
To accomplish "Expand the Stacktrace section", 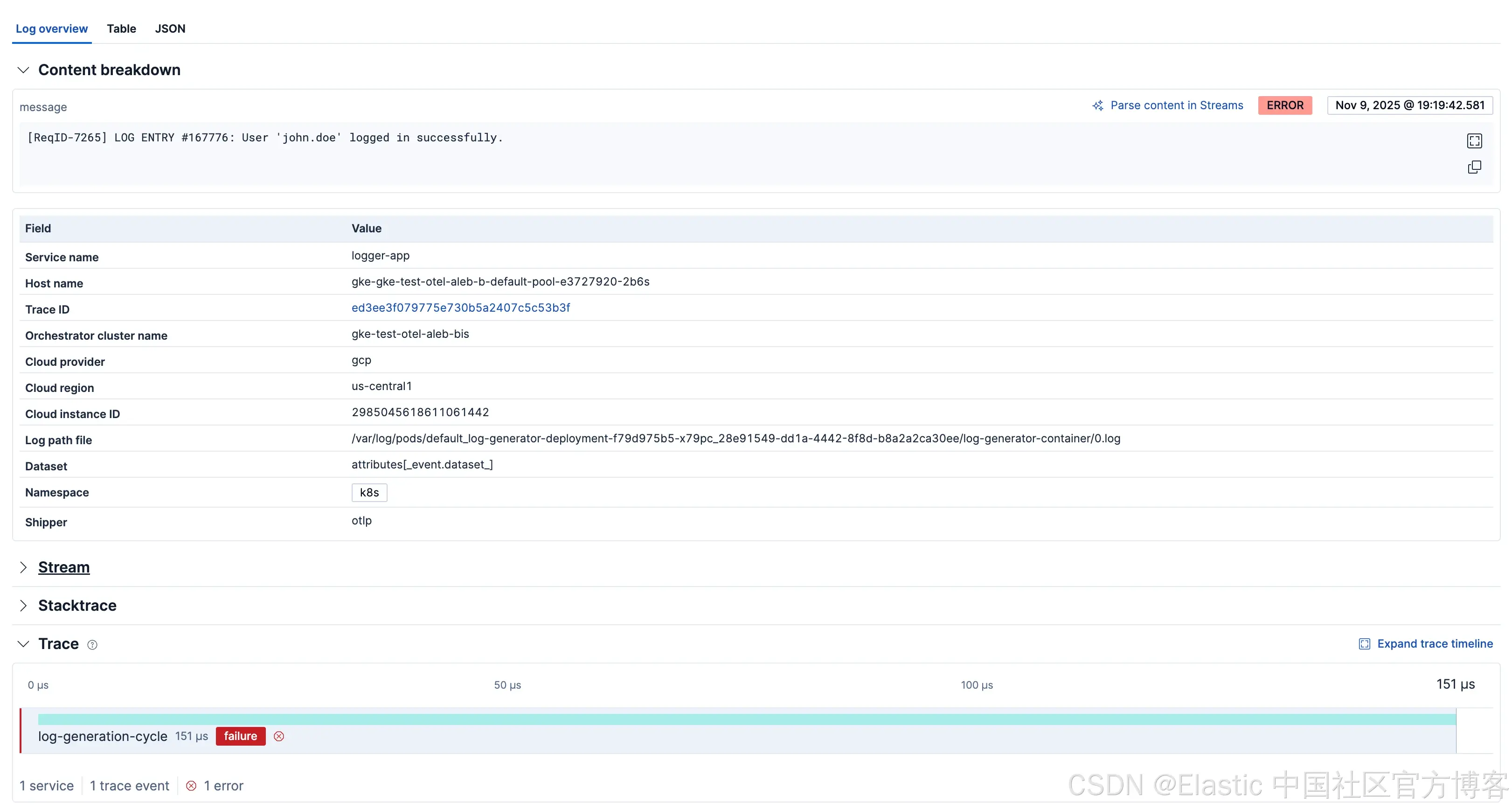I will (x=23, y=606).
